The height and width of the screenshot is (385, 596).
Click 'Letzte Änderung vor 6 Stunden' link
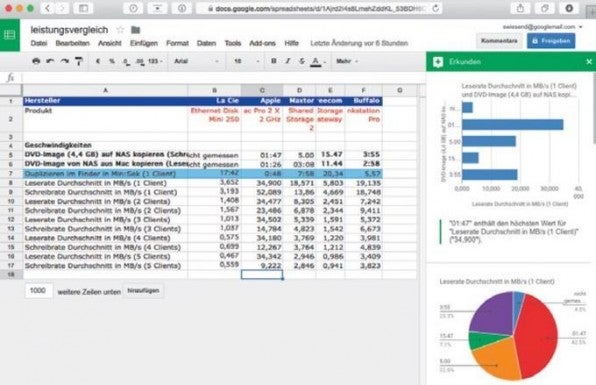(x=359, y=43)
